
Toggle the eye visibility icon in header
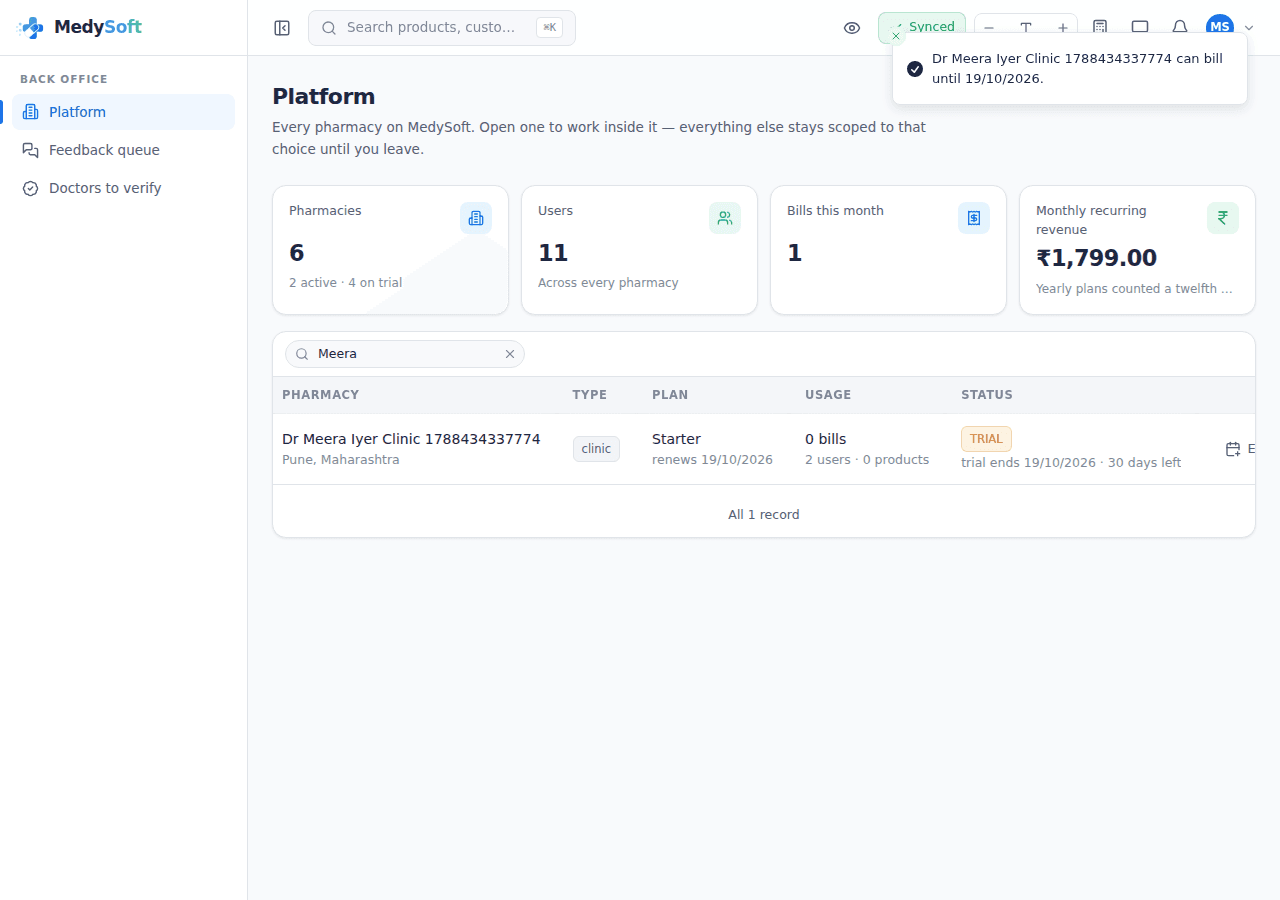point(852,28)
